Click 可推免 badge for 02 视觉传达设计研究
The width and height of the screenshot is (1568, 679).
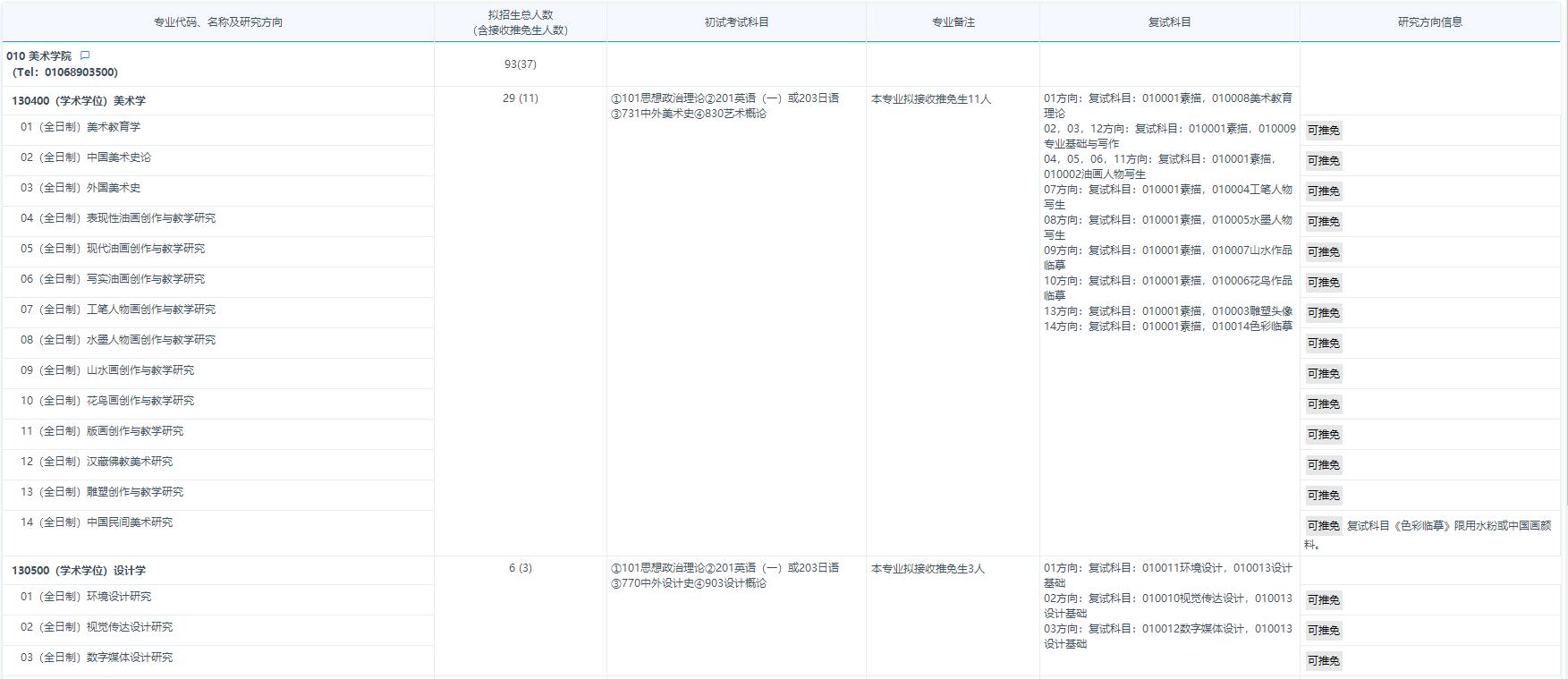pos(1323,631)
